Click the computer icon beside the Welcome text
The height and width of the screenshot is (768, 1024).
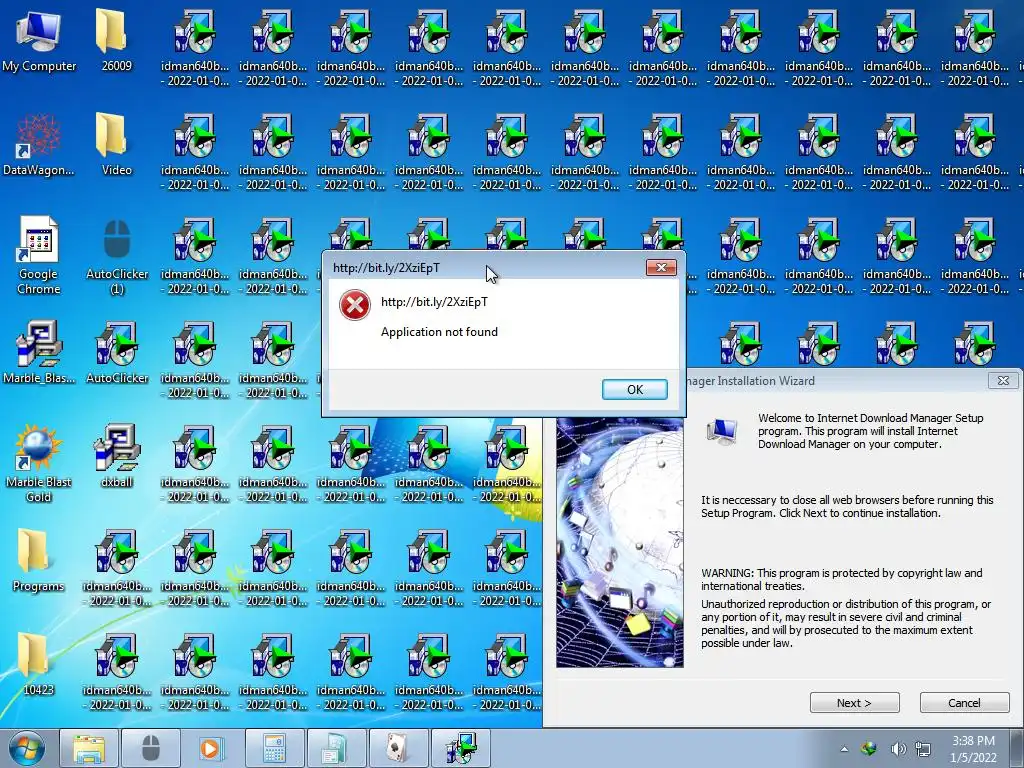tap(722, 431)
